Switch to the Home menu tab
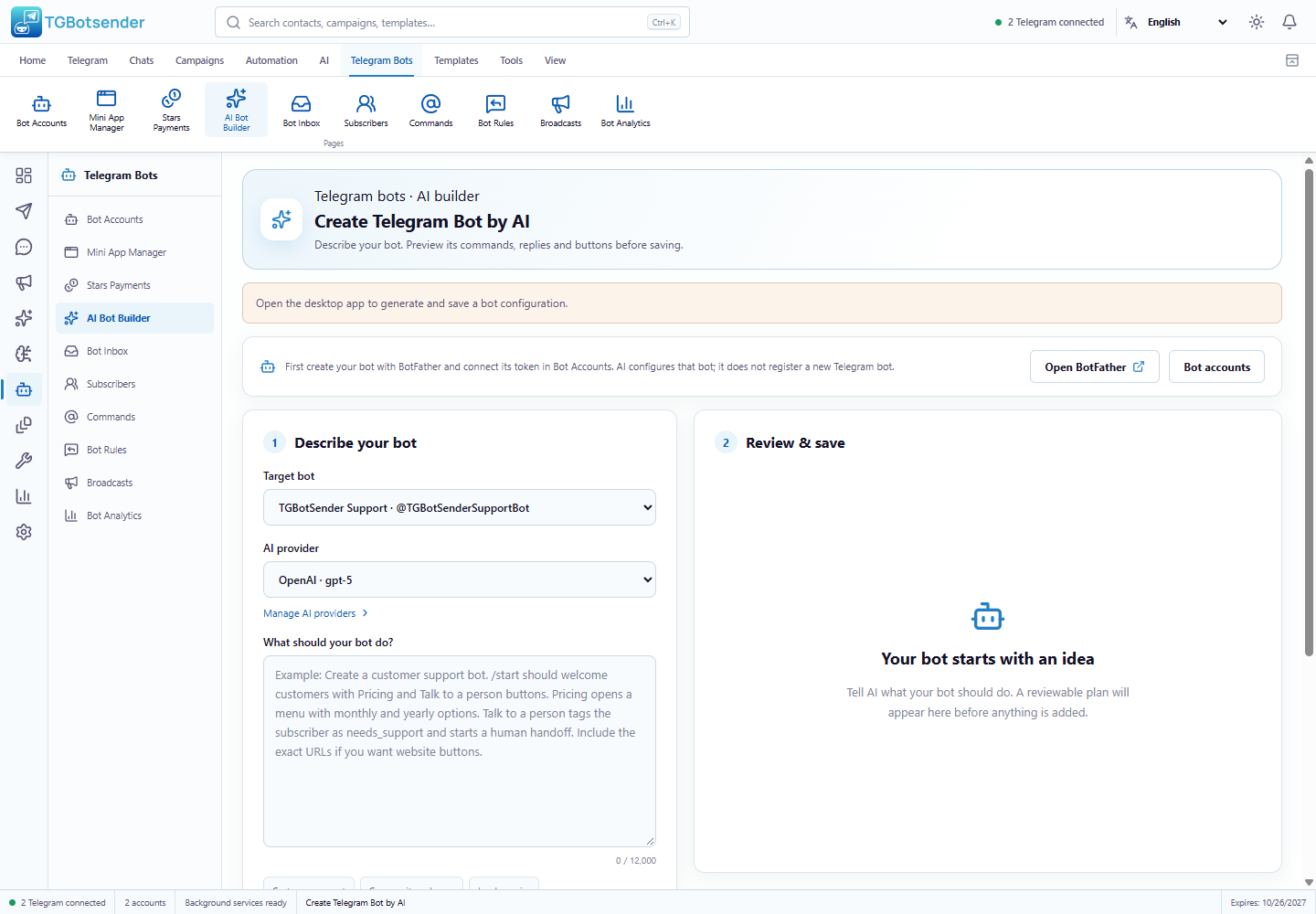The height and width of the screenshot is (914, 1316). 33,60
